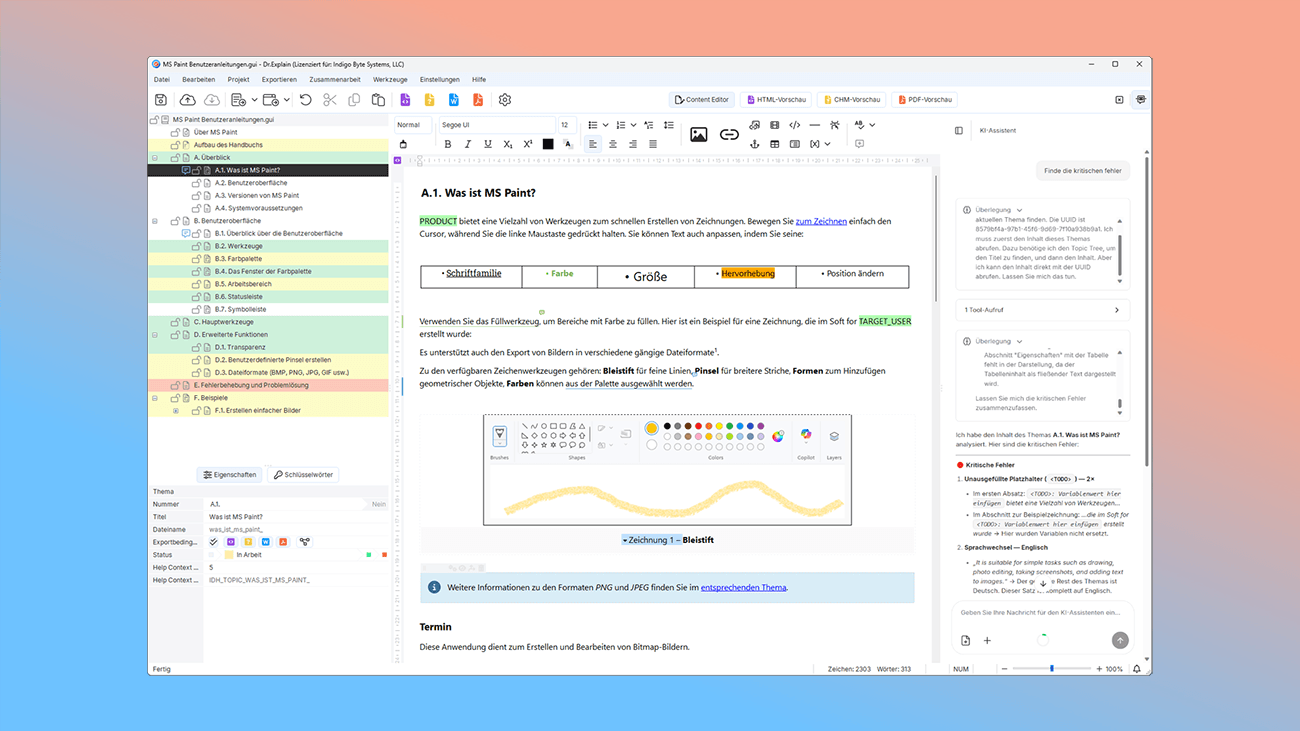
Task: Toggle the KI-Assistent panel icon
Action: click(x=1141, y=100)
